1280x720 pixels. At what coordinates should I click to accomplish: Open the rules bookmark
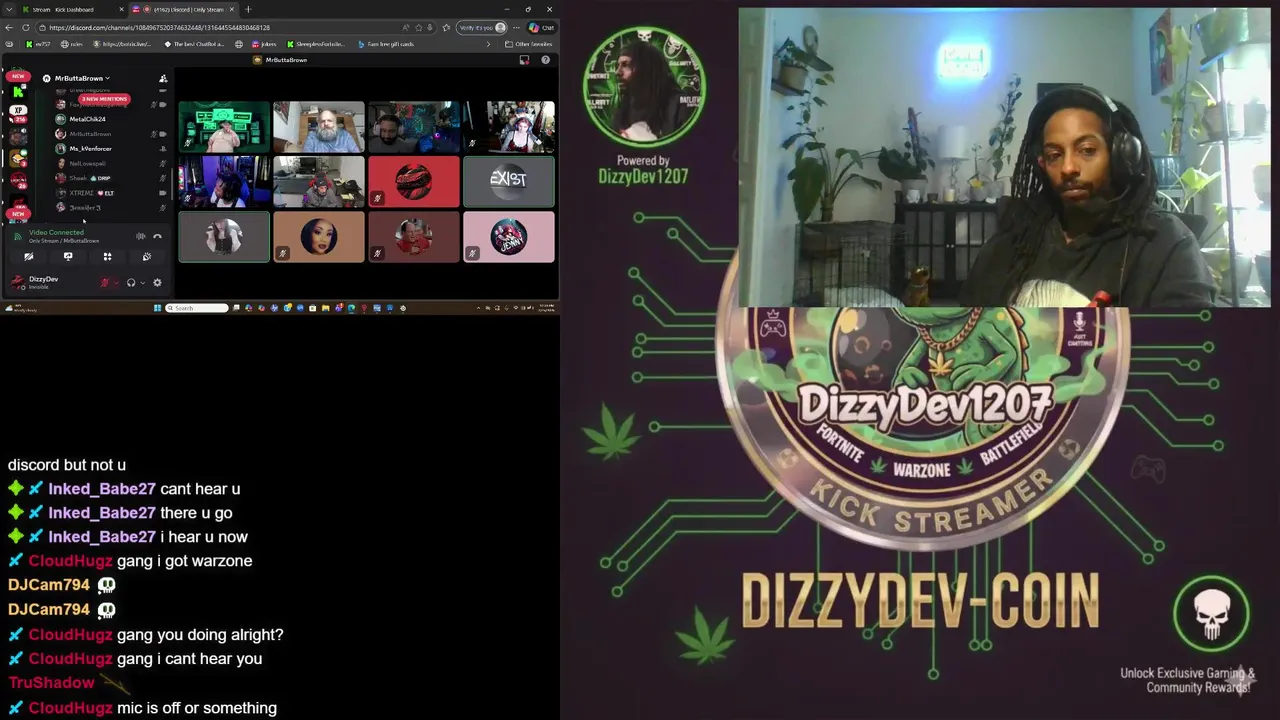point(71,44)
